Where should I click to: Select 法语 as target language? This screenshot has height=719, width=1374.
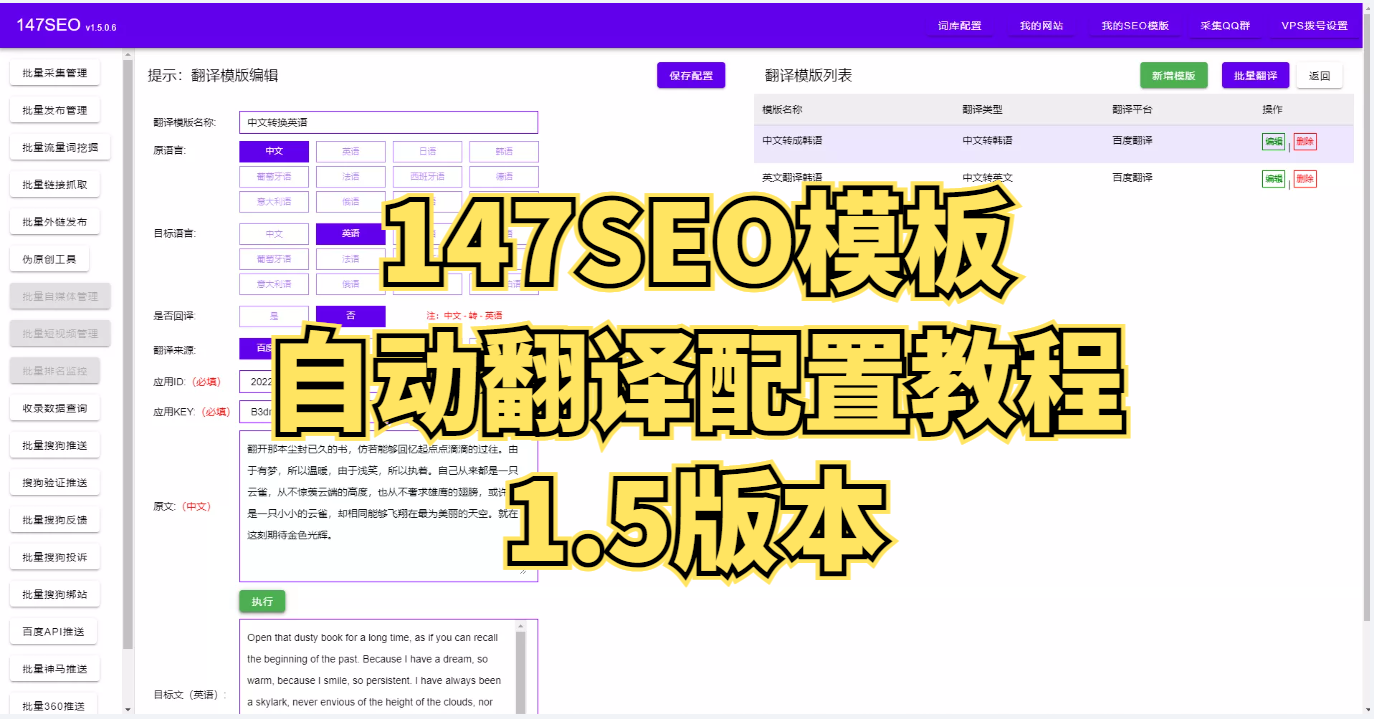coord(350,259)
